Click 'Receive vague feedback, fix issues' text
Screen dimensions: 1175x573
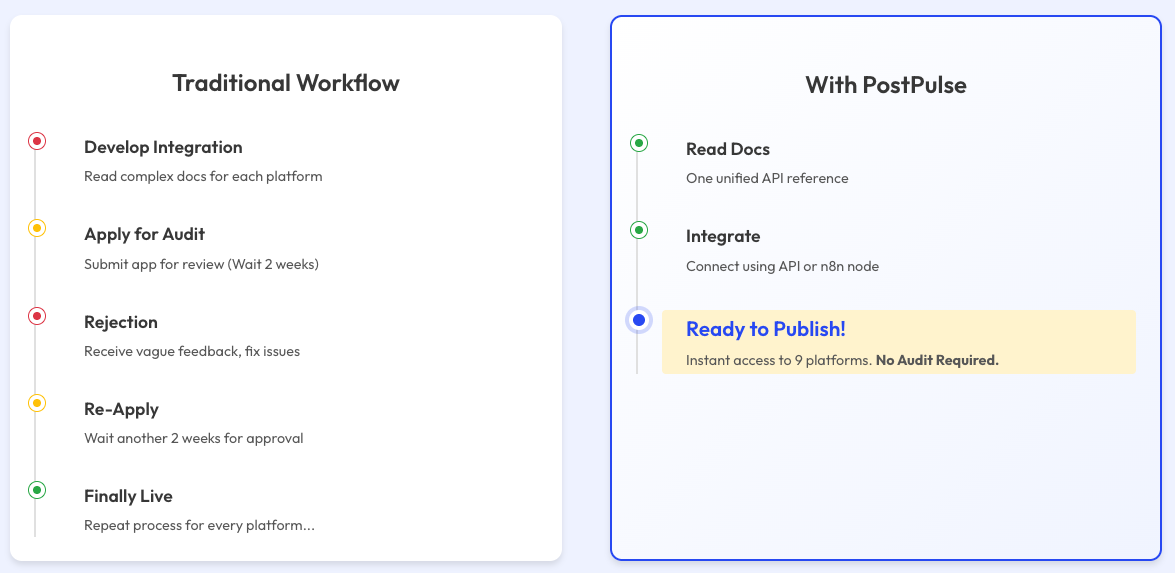click(192, 351)
